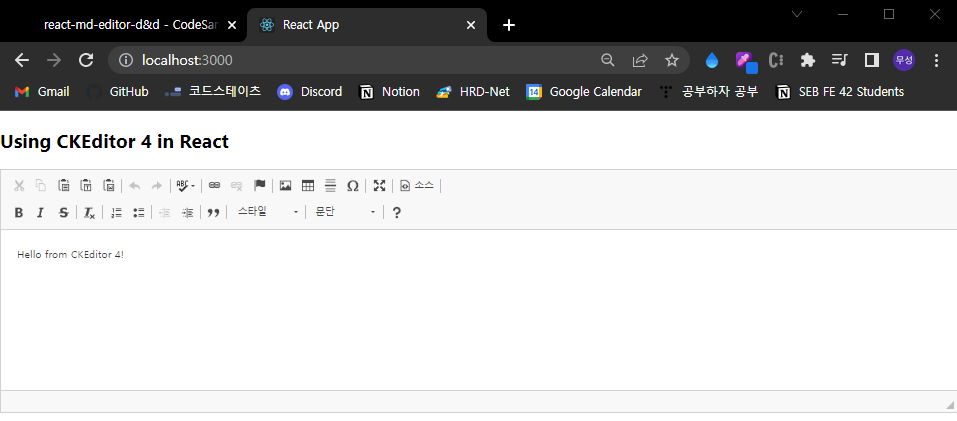Open the Chrome three-dot menu
Image resolution: width=957 pixels, height=421 pixels.
(937, 60)
